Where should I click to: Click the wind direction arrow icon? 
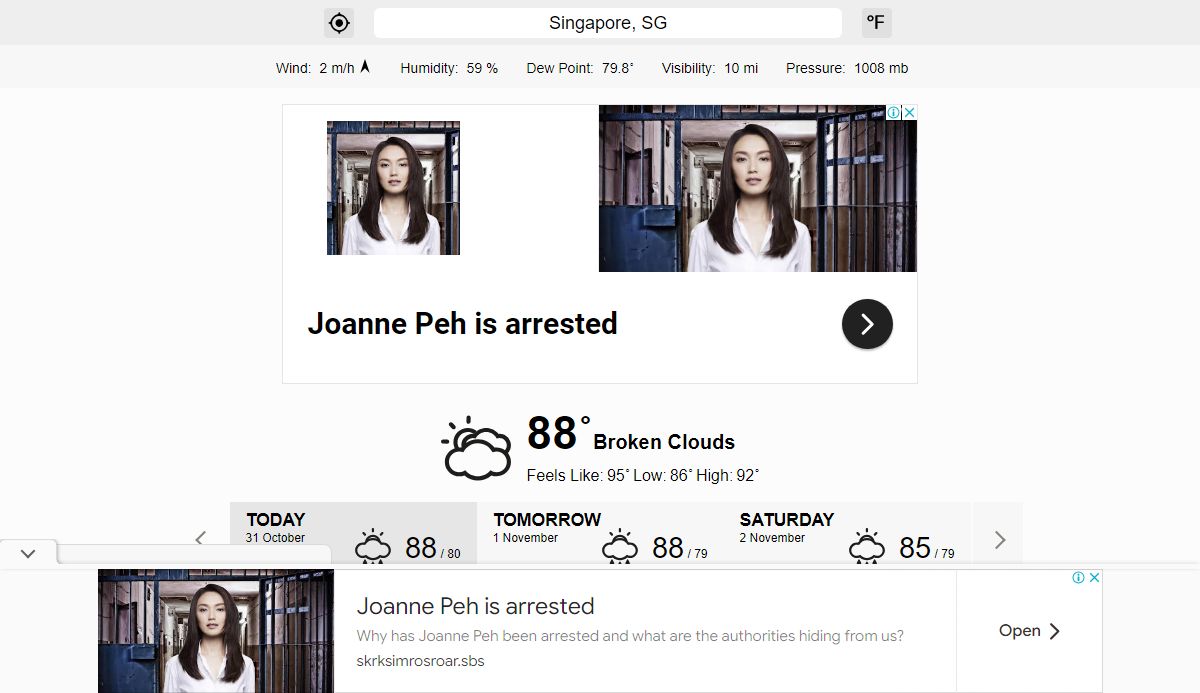pyautogui.click(x=365, y=67)
